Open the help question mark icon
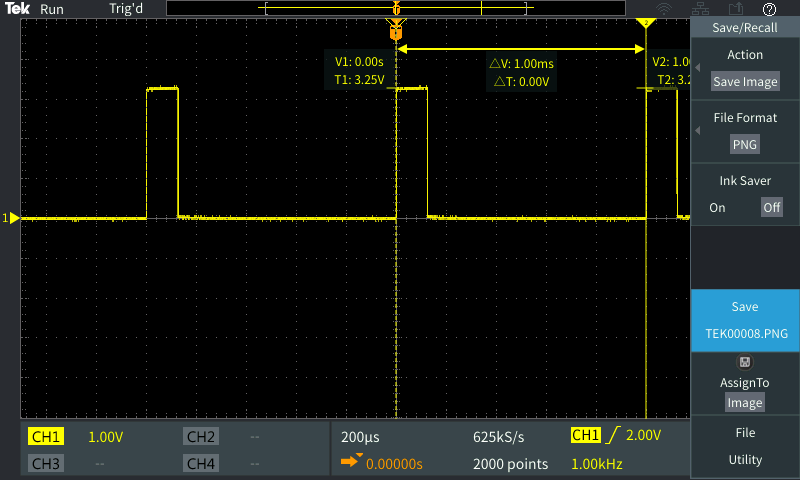This screenshot has height=480, width=800. pos(769,9)
